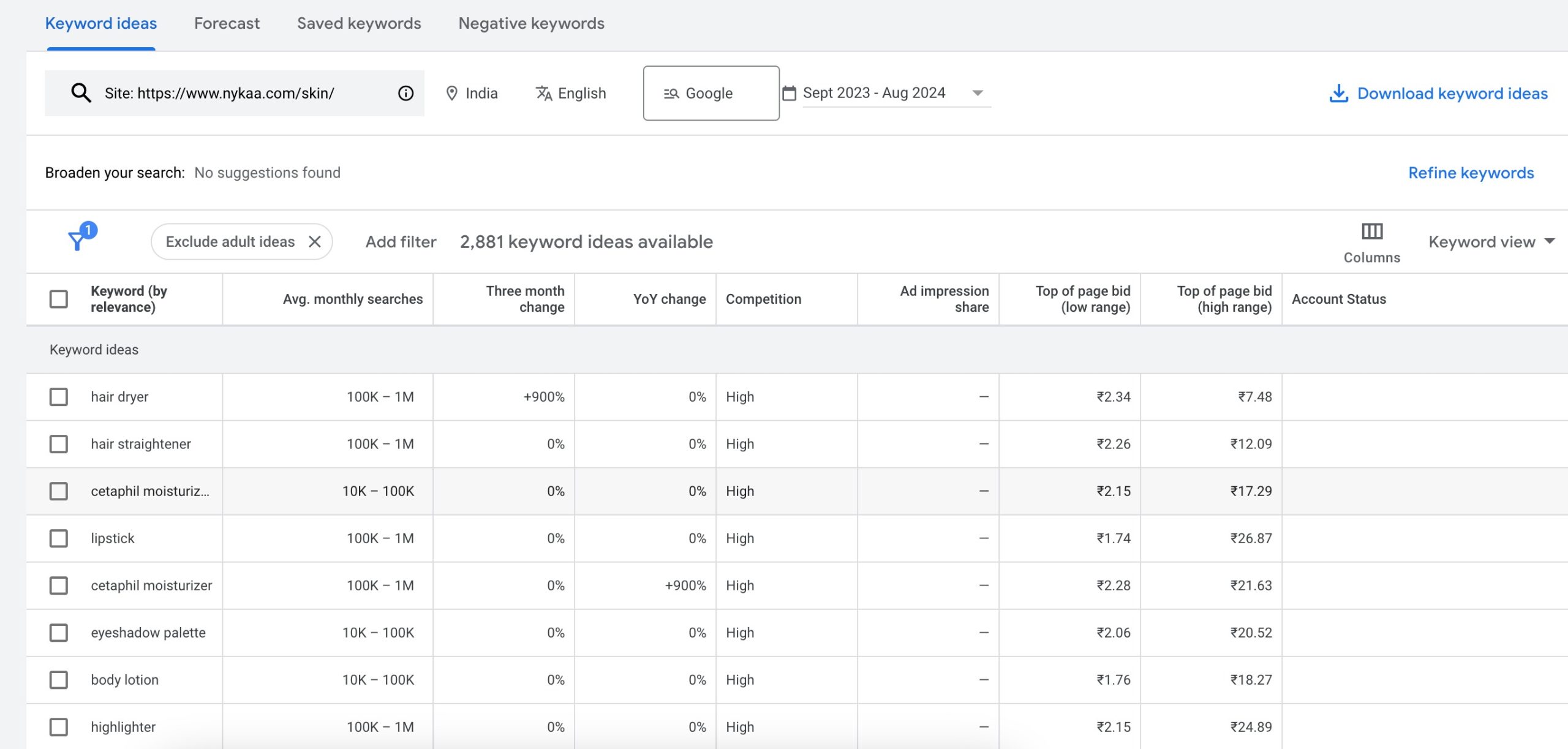Click the highlighter keyword text
The height and width of the screenshot is (749, 1568).
point(123,727)
